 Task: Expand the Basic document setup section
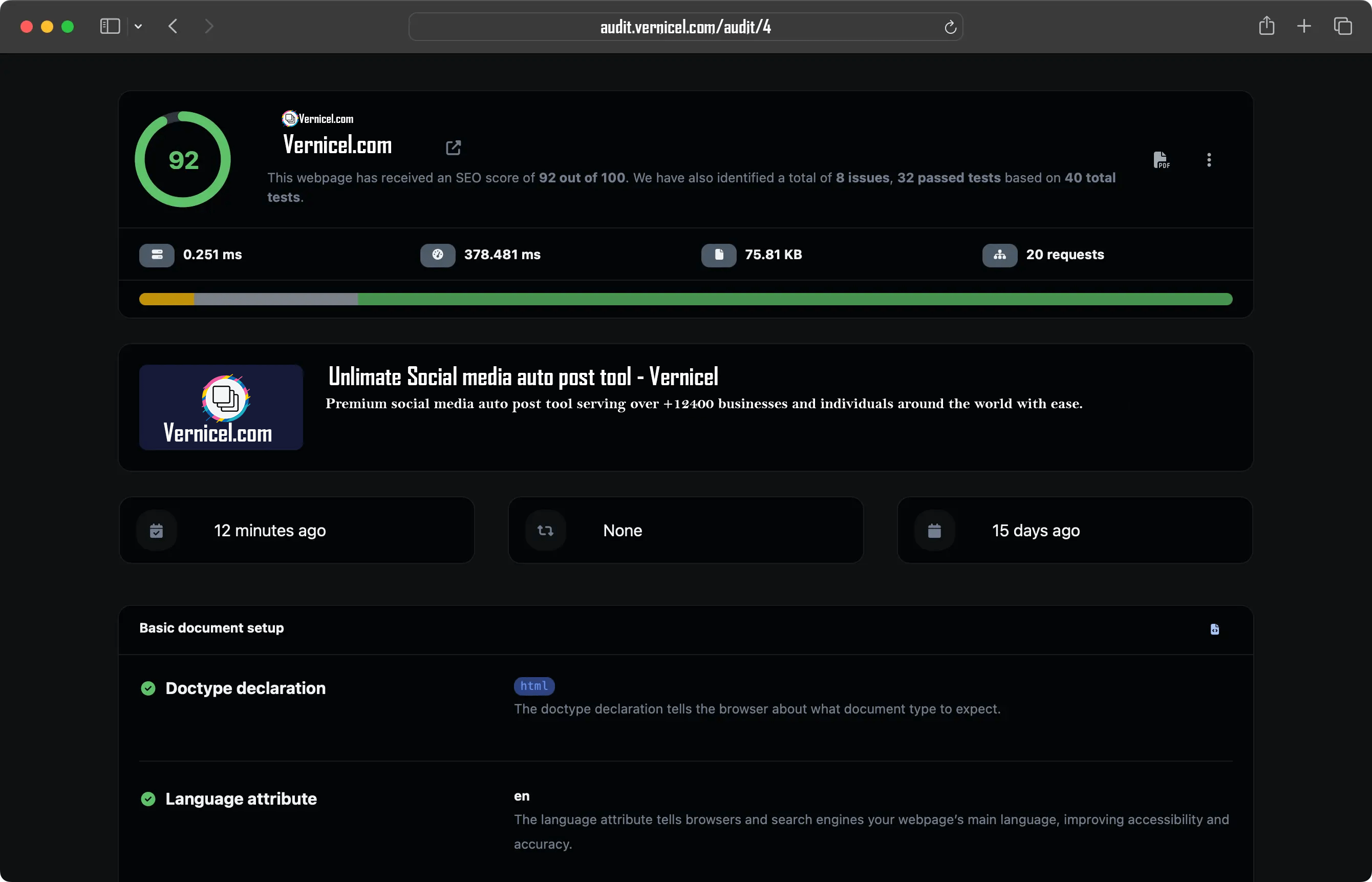(x=211, y=628)
